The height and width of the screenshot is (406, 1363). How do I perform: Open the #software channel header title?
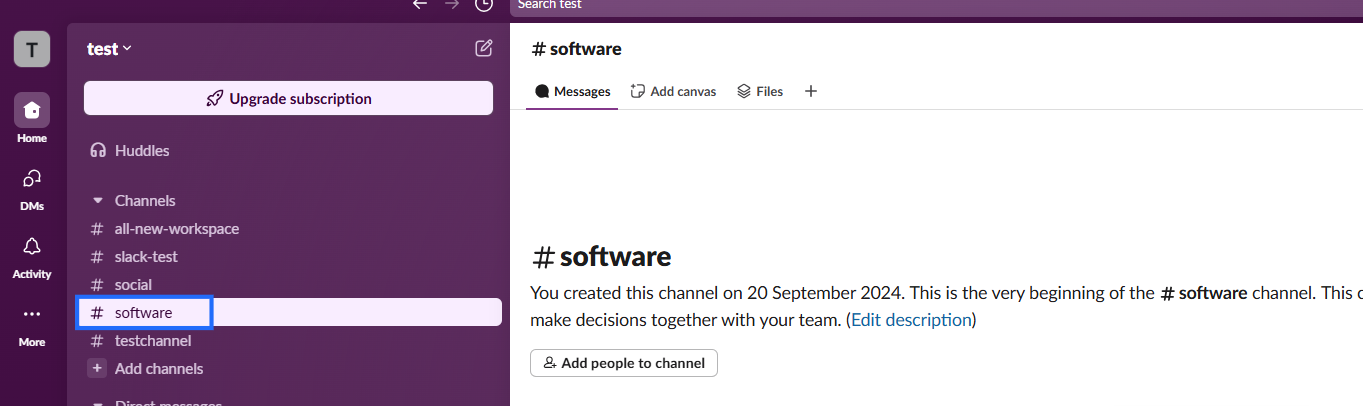click(577, 49)
